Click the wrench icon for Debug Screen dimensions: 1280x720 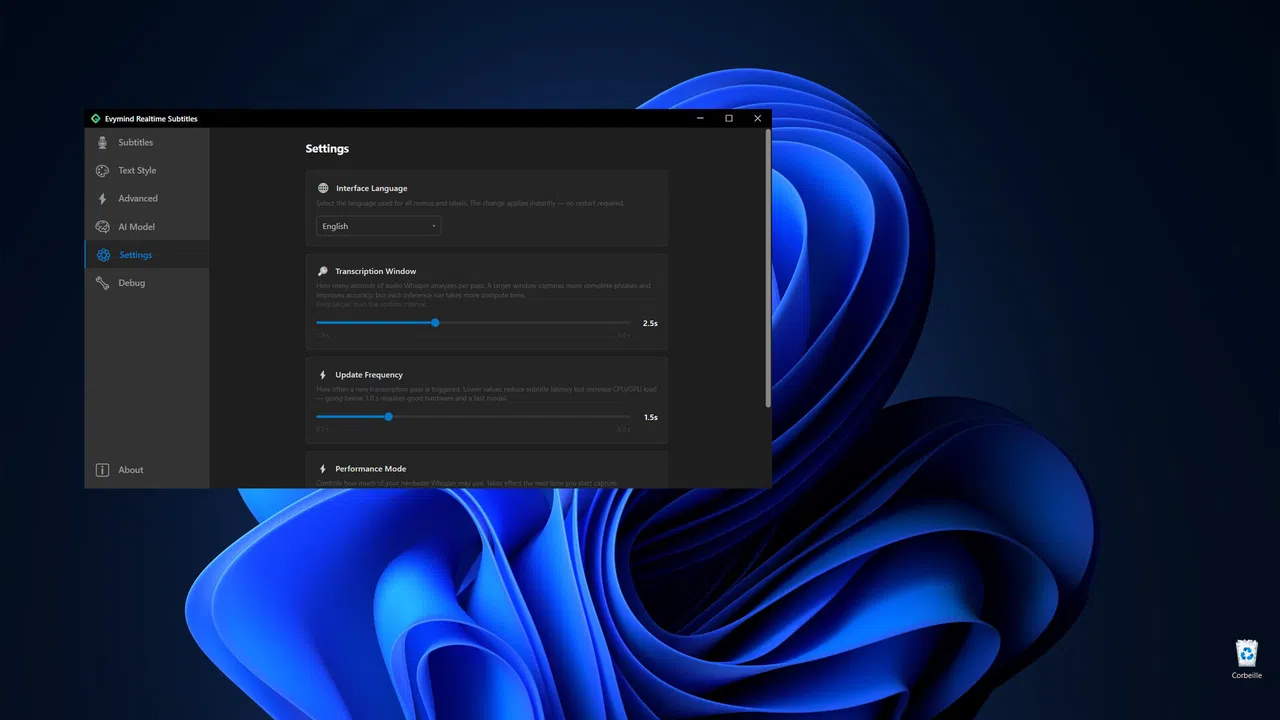pos(102,283)
